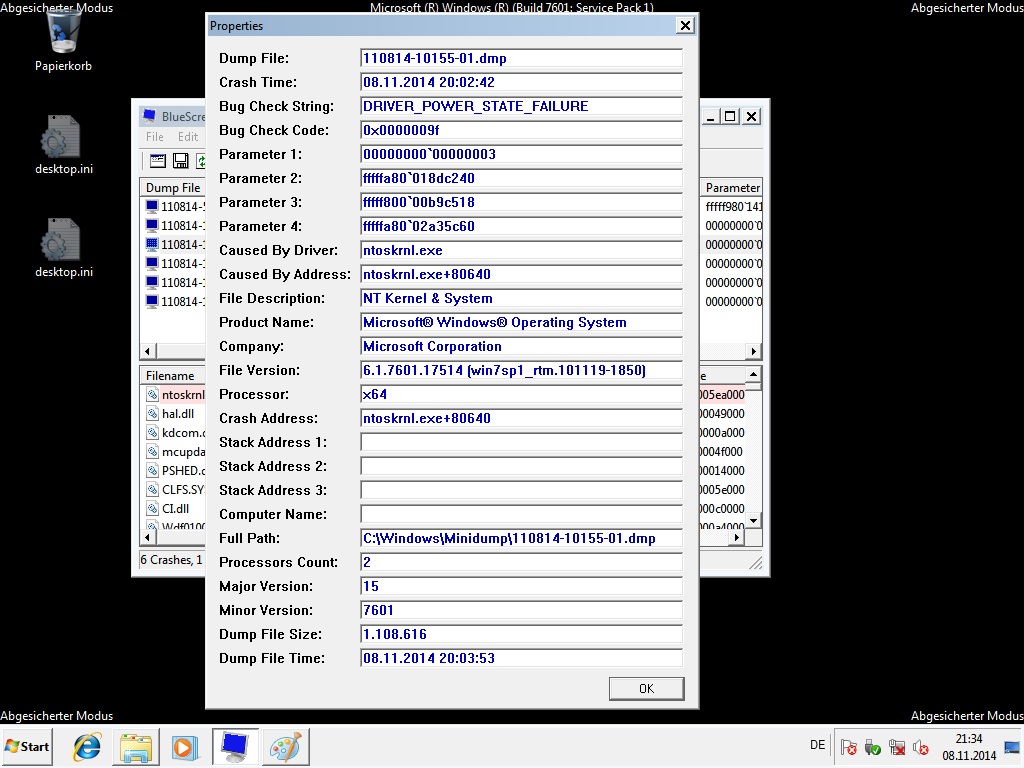Screen dimensions: 1024x768
Task: Open Paint from the taskbar
Action: tap(285, 746)
